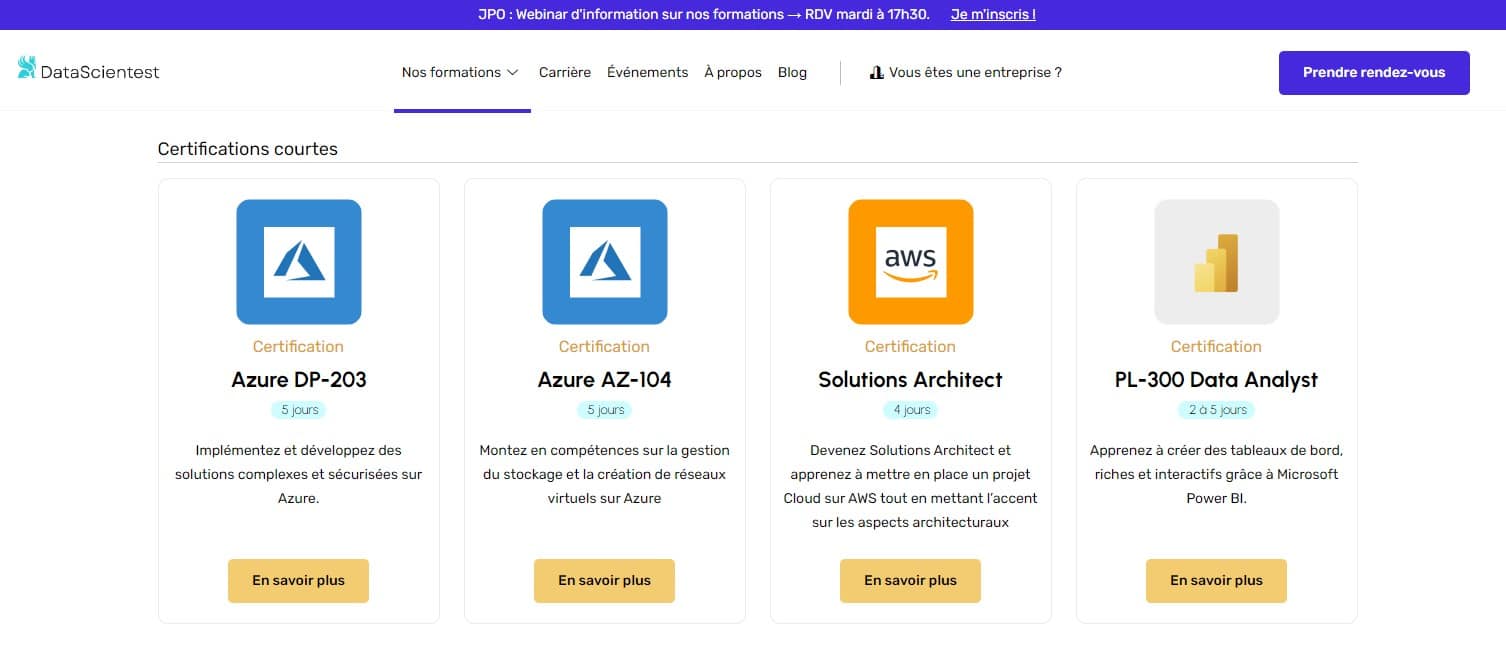Click the AWS Solutions Architect icon
The height and width of the screenshot is (668, 1506).
coord(910,262)
